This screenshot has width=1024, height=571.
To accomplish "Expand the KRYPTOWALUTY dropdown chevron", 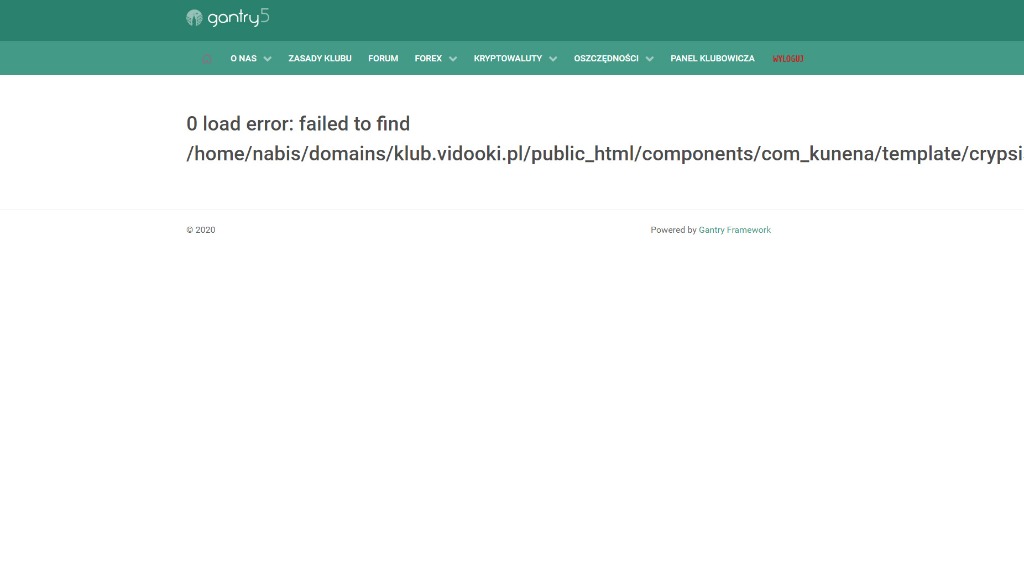I will [x=553, y=59].
